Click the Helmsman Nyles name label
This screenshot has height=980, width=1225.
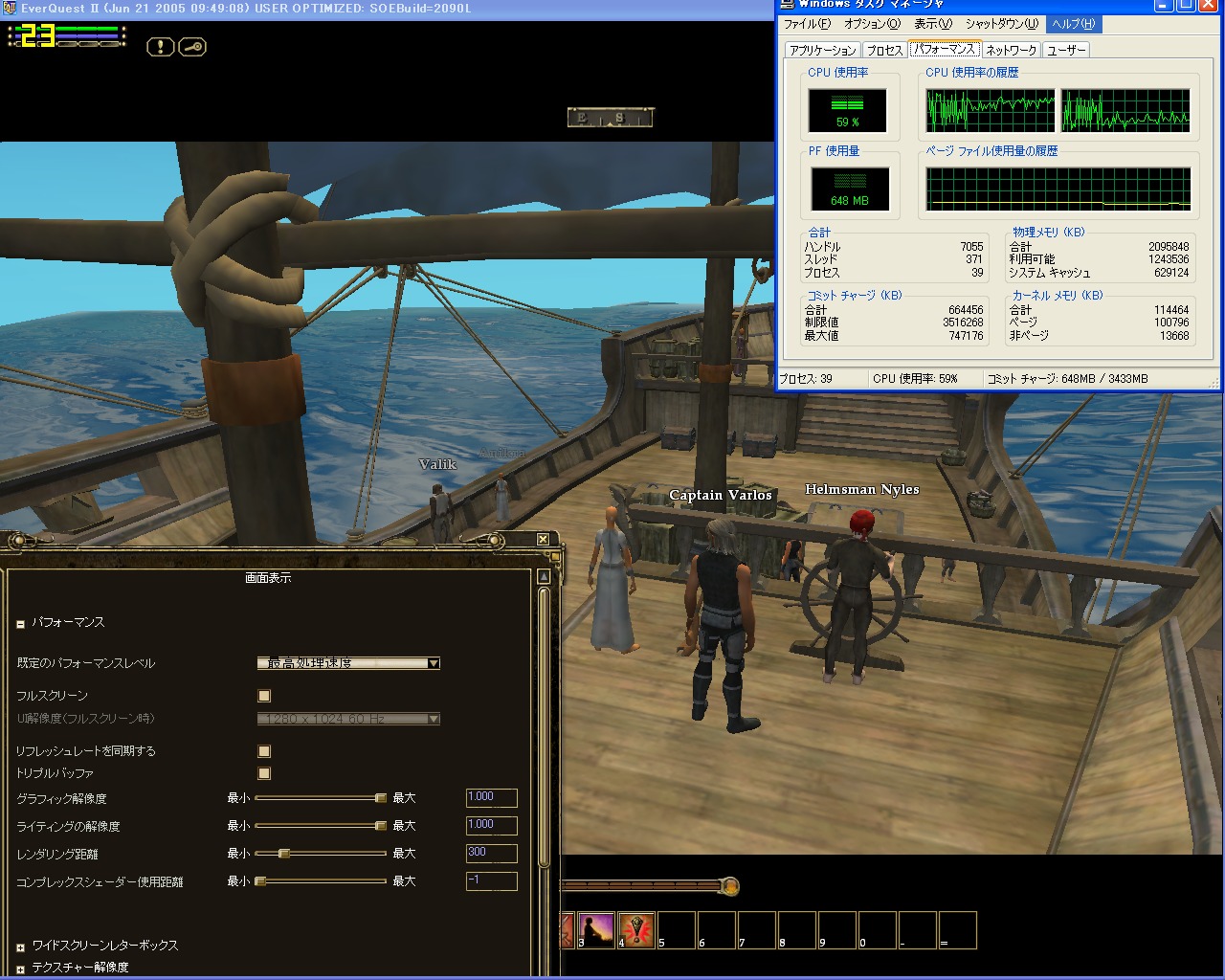point(861,489)
